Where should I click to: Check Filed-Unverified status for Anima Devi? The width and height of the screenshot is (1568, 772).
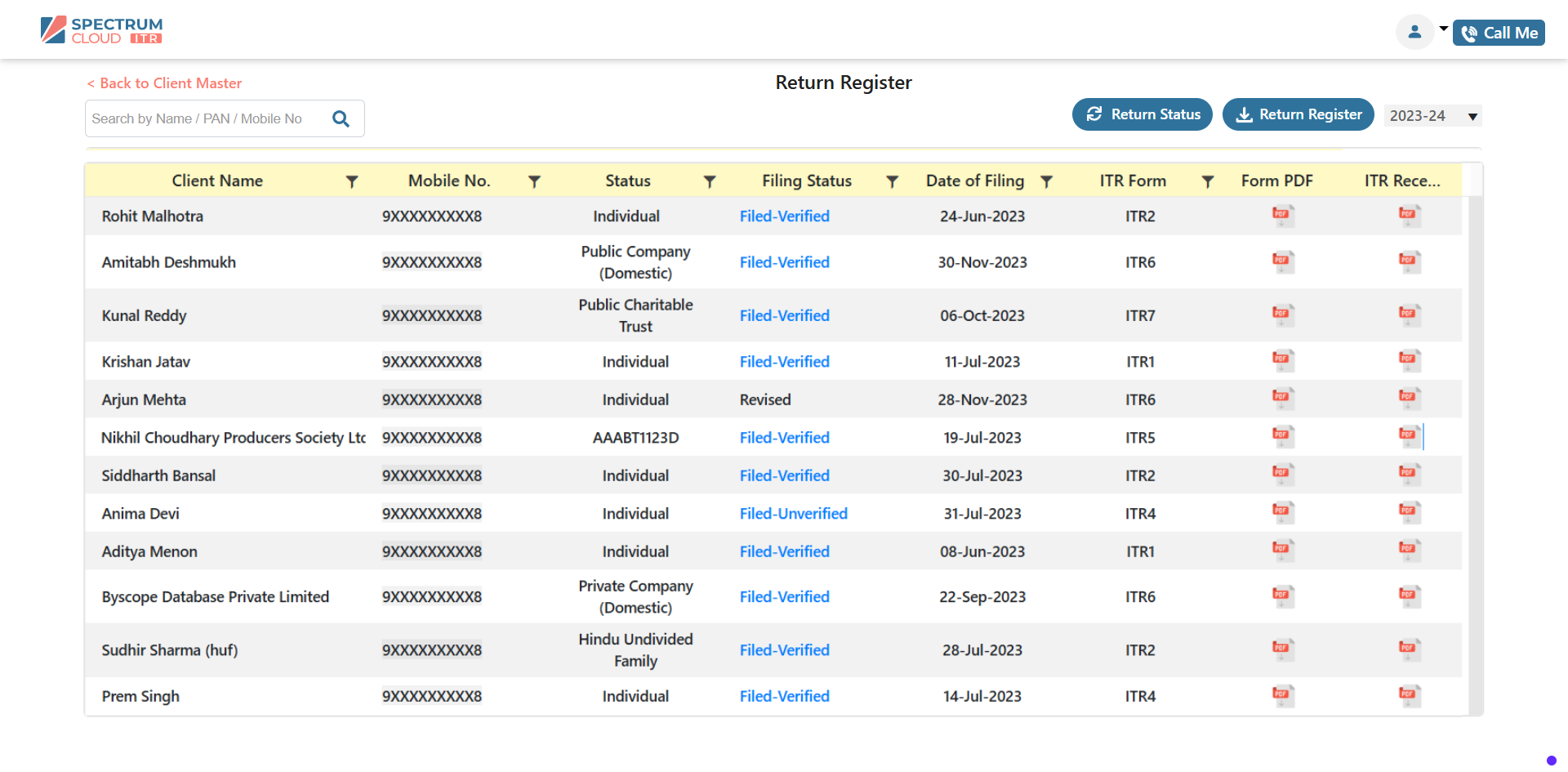(x=793, y=513)
